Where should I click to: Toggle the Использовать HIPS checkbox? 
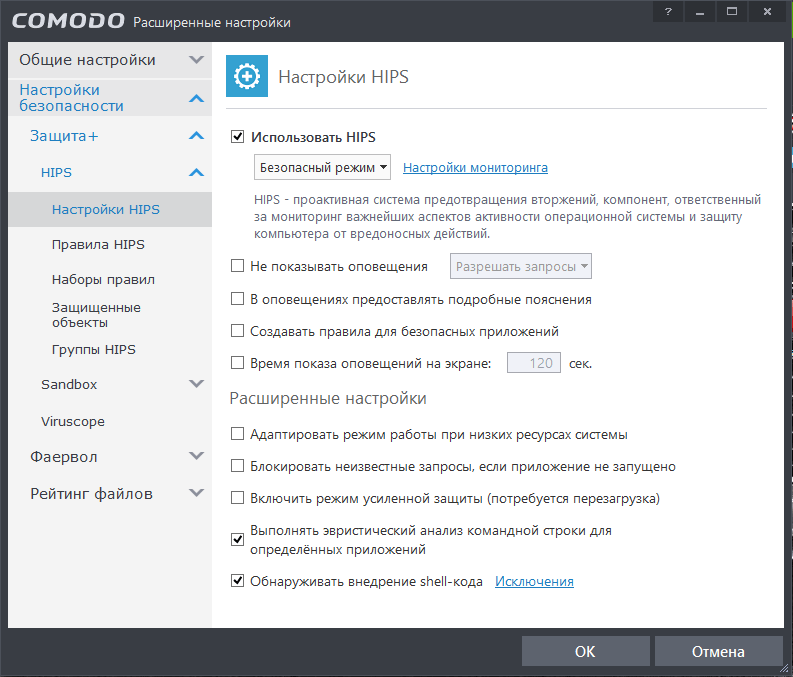(237, 137)
